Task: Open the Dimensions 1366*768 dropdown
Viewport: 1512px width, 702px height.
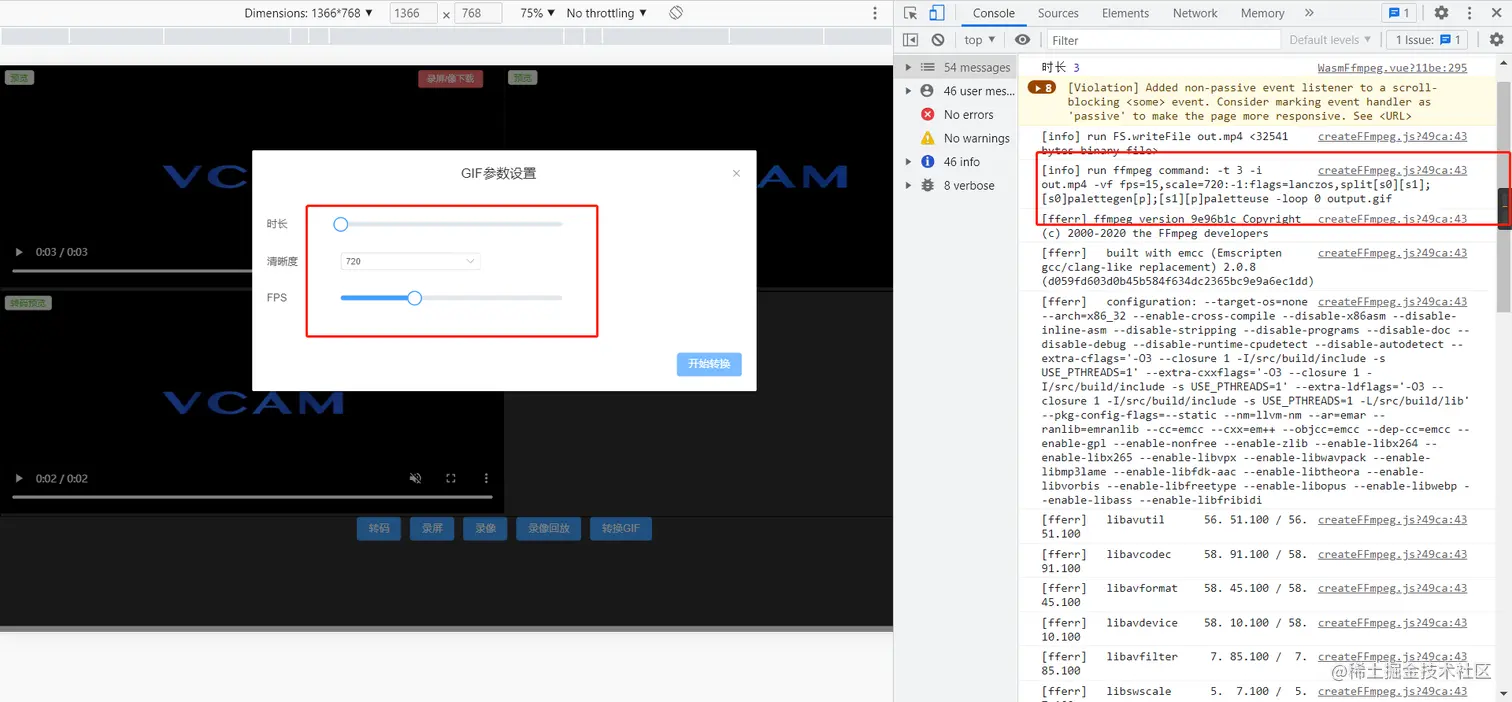Action: pyautogui.click(x=309, y=13)
